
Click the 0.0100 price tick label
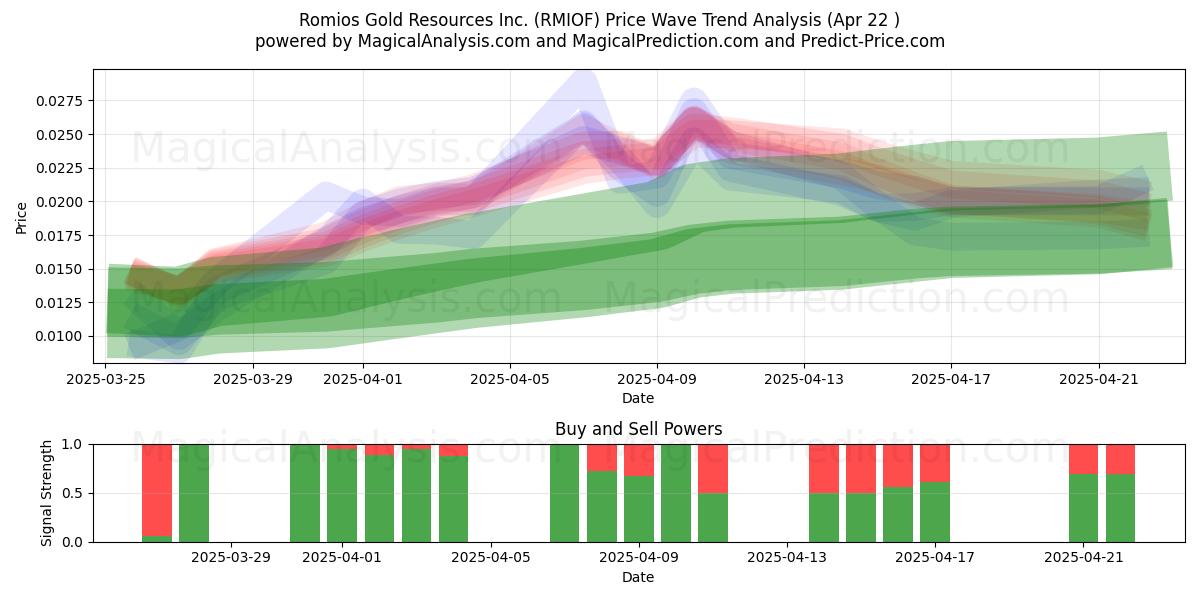[62, 336]
